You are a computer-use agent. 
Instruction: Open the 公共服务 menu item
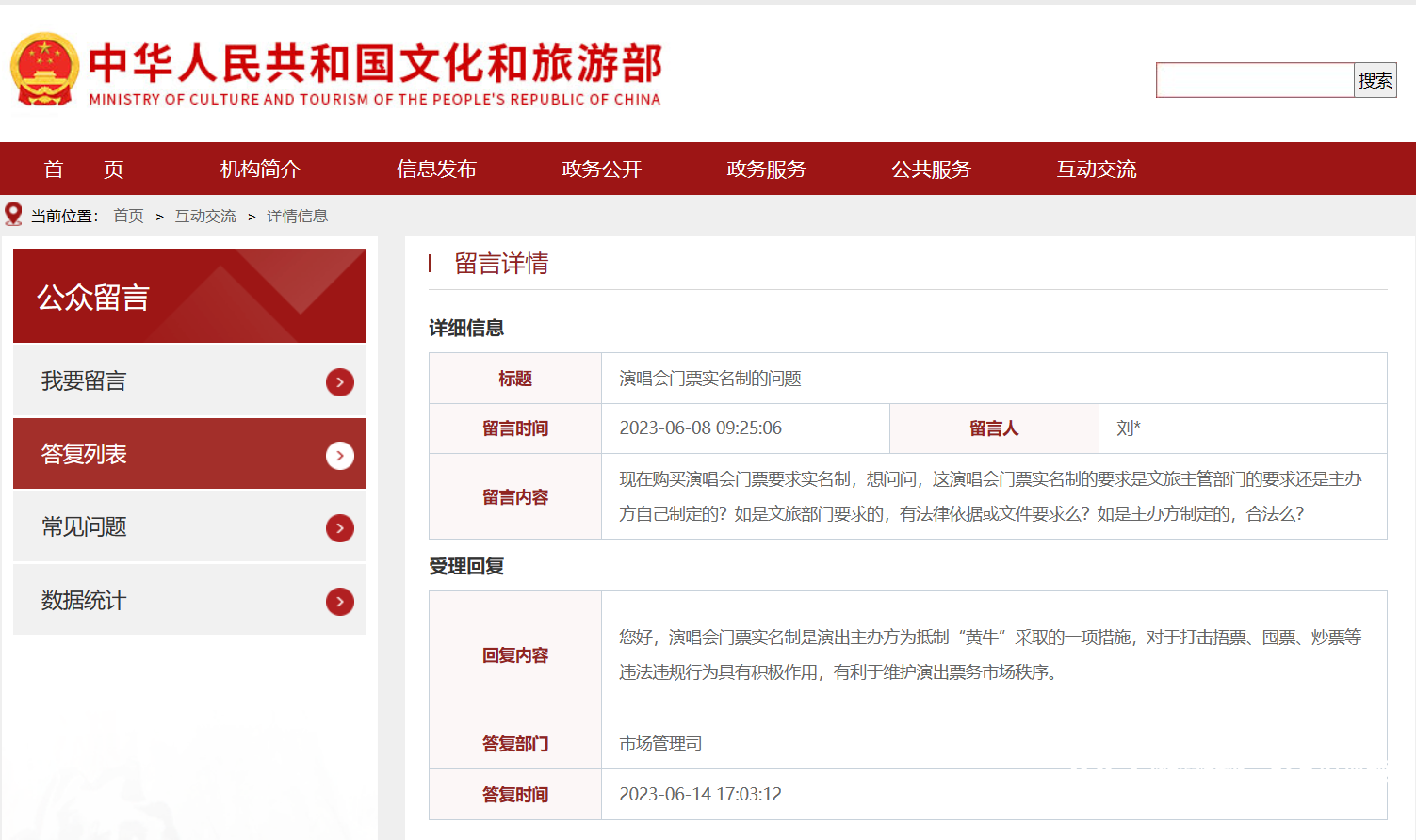[932, 170]
